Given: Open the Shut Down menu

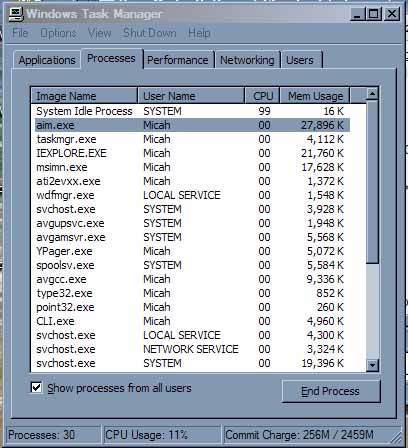Looking at the screenshot, I should tap(150, 33).
